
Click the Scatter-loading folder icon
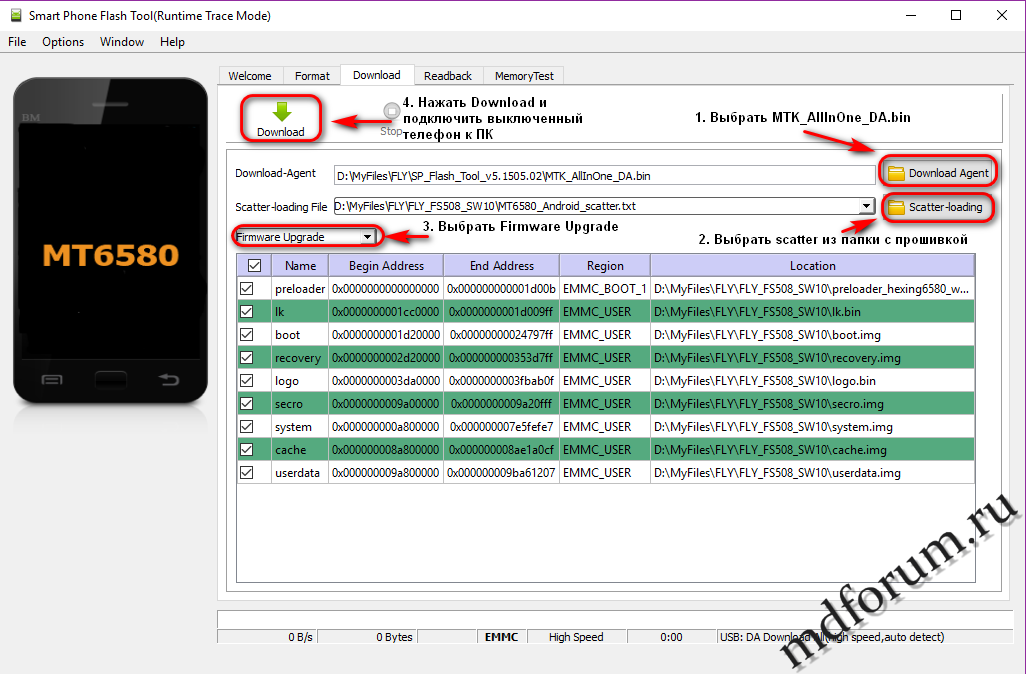tap(896, 207)
